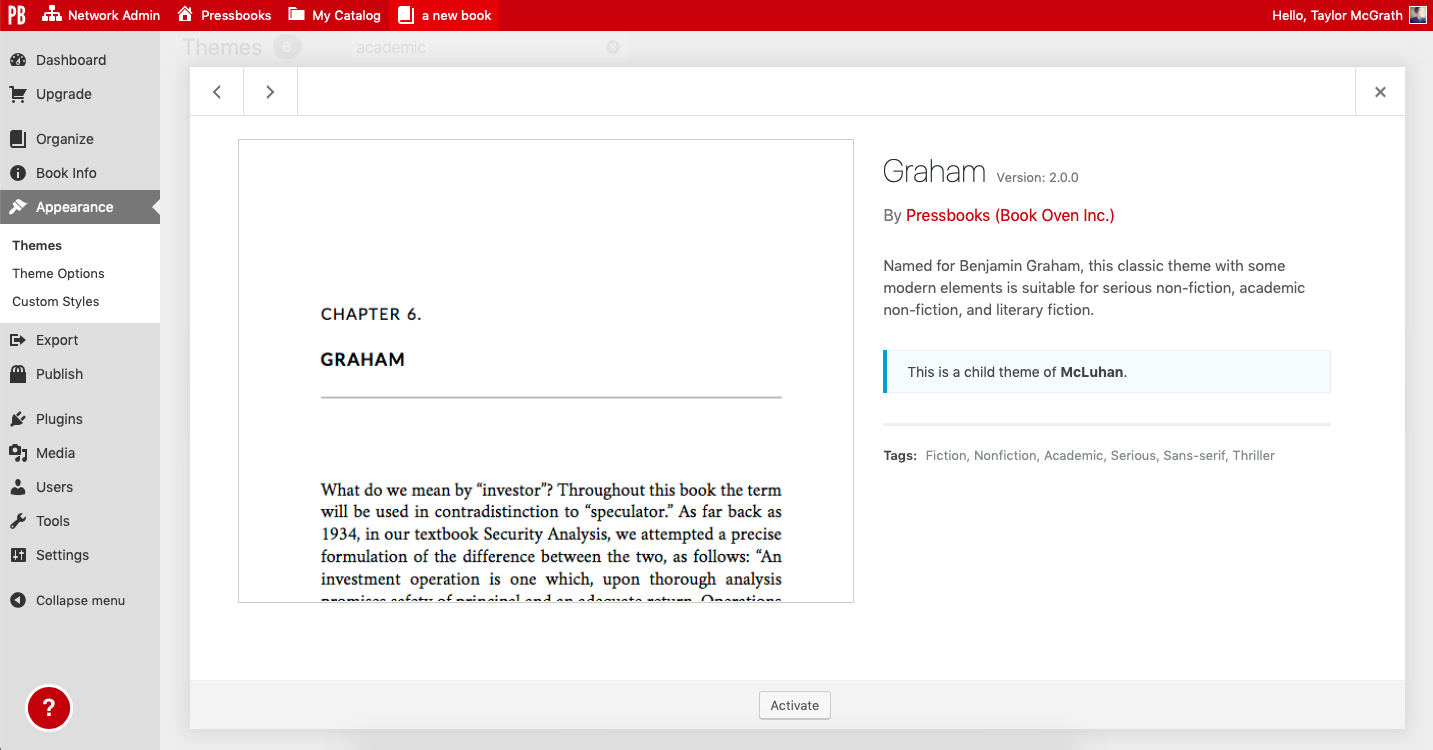Click the Themes page heading behind overlay
The height and width of the screenshot is (750, 1433).
tap(222, 47)
